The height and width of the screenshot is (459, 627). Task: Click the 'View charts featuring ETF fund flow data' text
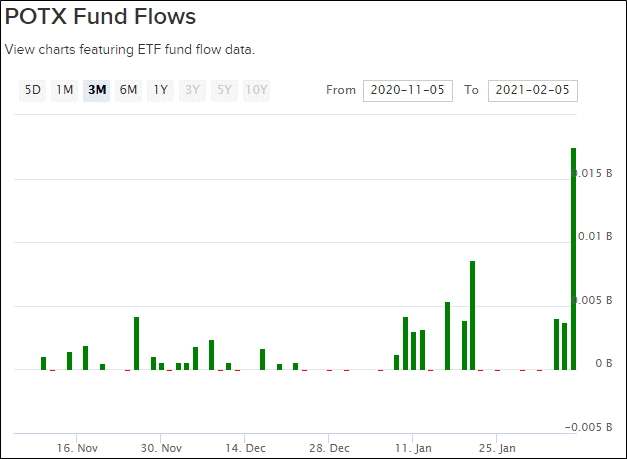(130, 50)
